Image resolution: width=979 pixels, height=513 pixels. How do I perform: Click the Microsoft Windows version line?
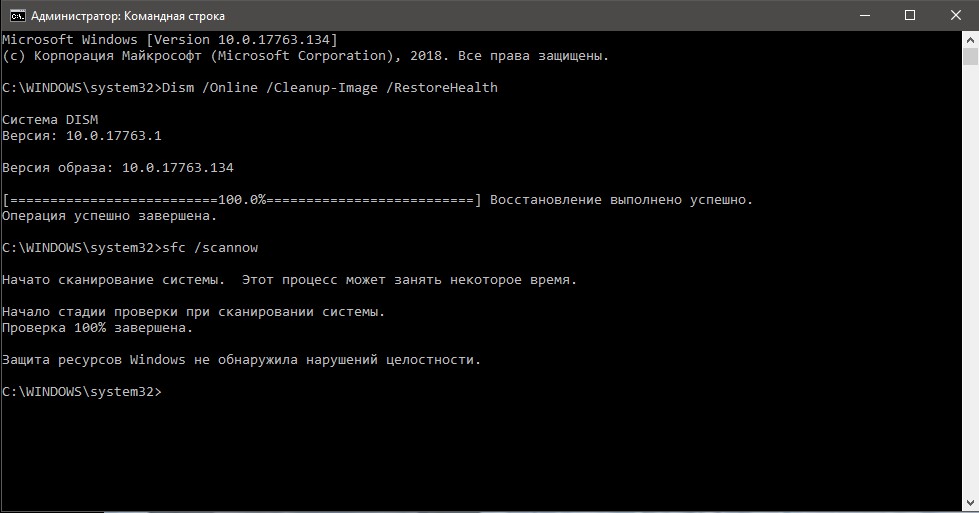(x=170, y=39)
